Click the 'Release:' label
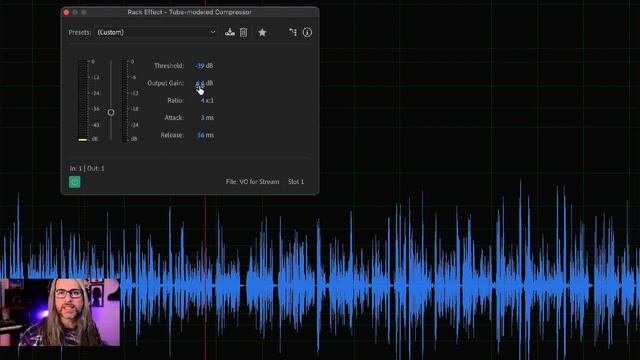This screenshot has height=360, width=640. (172, 135)
